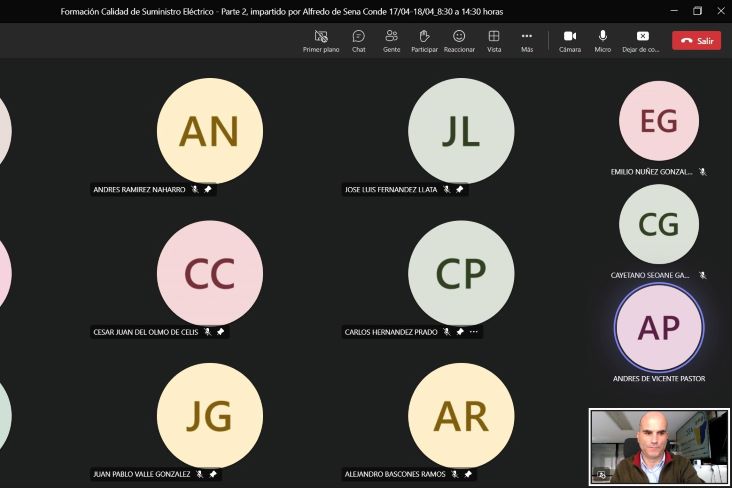Unpin ALEJANDRO BASCONES RAMOS via pin icon
The height and width of the screenshot is (488, 732).
coord(468,474)
